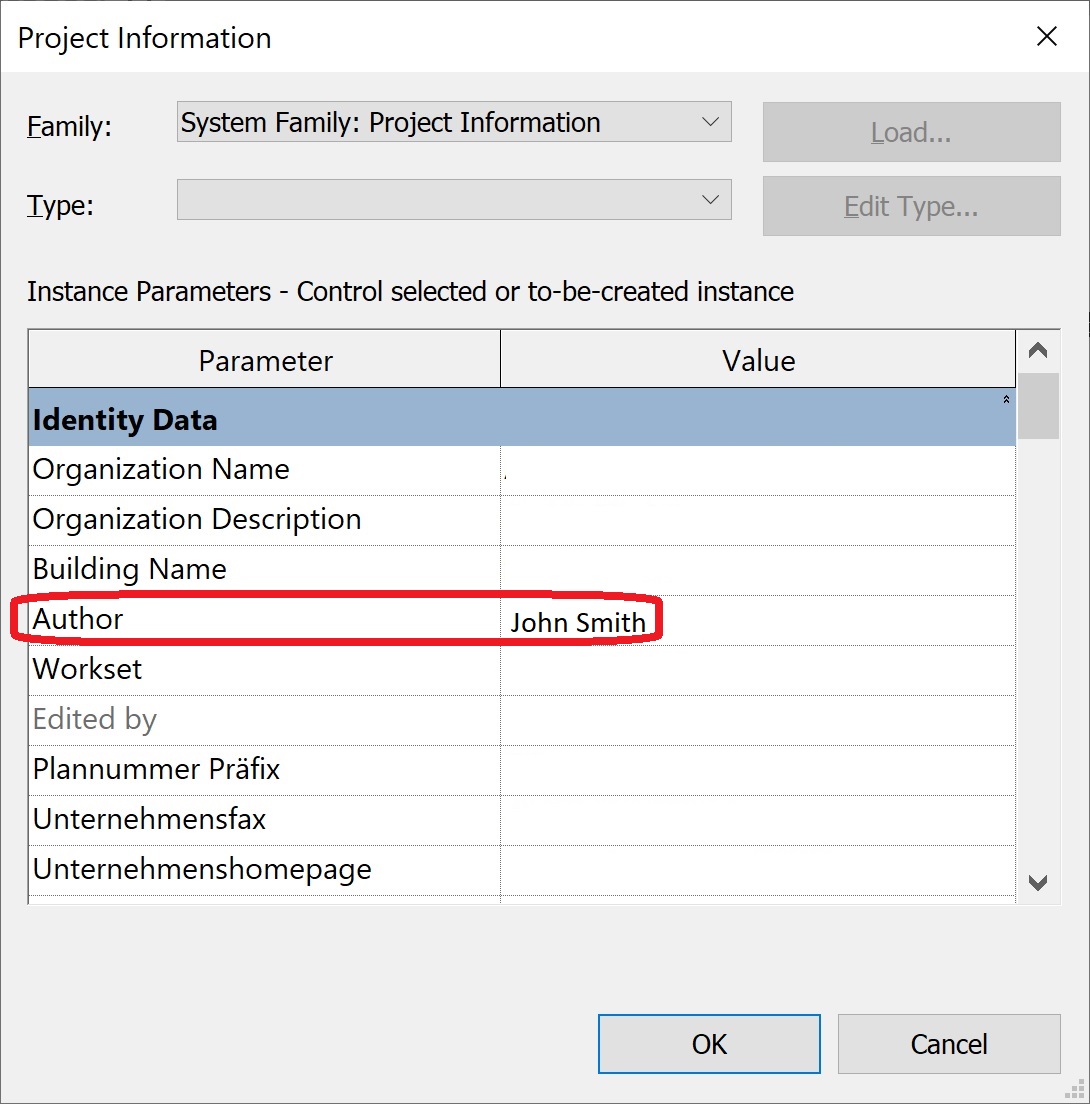Open the Family dropdown
This screenshot has height=1104, width=1090.
[454, 123]
